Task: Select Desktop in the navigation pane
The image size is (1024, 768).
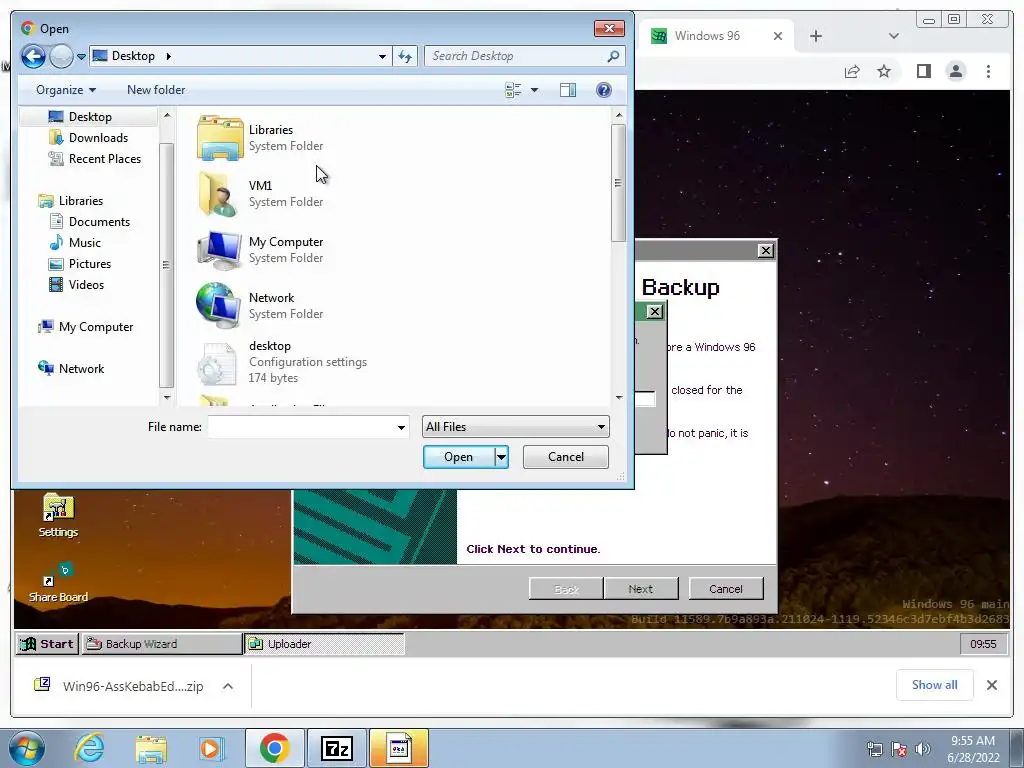Action: click(89, 117)
